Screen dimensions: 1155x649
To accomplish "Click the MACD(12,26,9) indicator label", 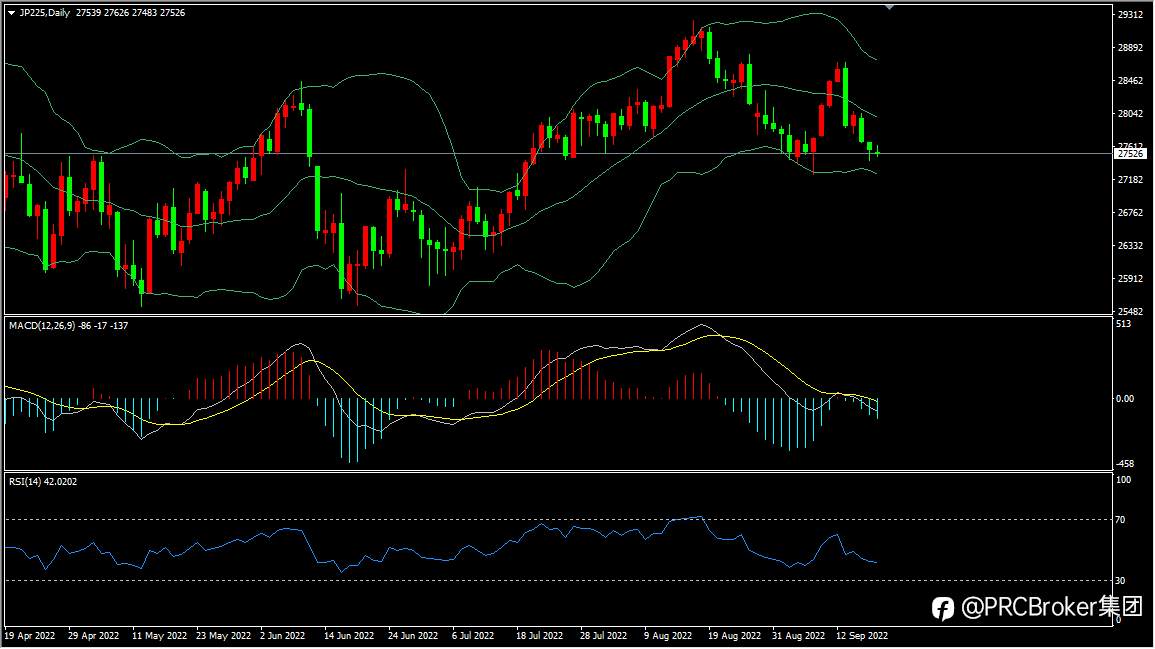I will point(42,326).
